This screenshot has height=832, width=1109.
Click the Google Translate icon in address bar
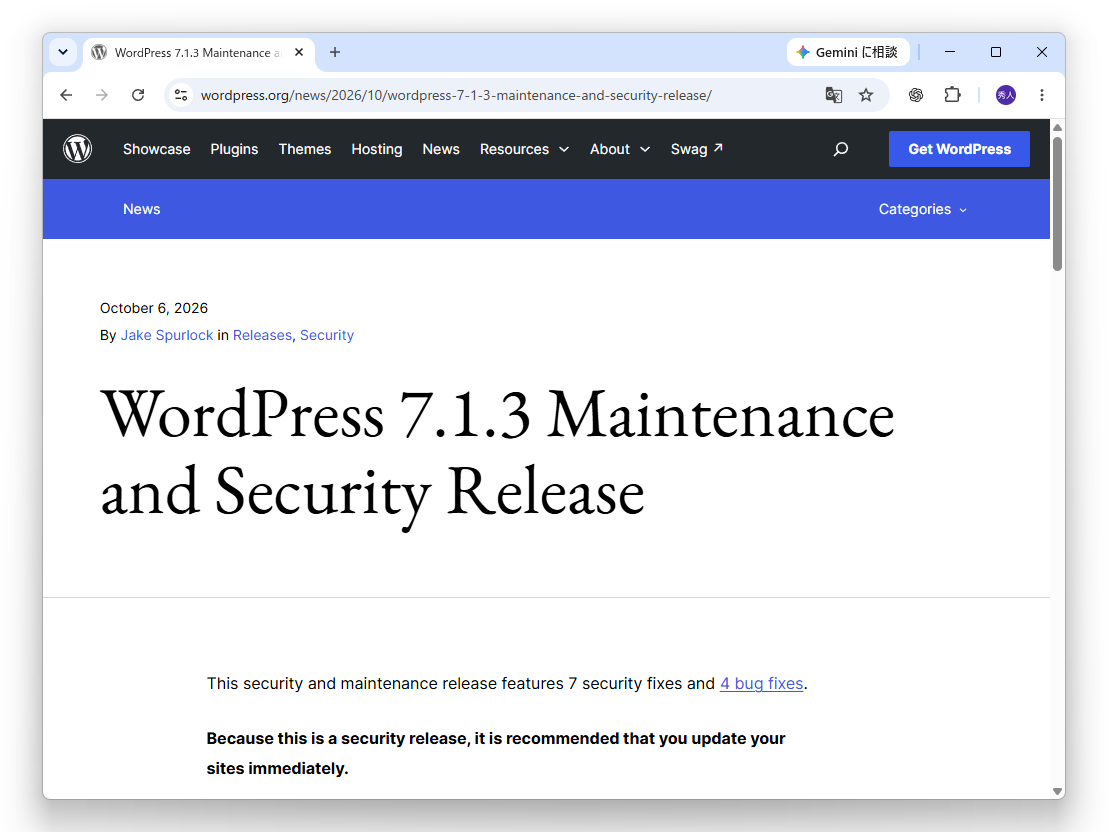point(834,95)
